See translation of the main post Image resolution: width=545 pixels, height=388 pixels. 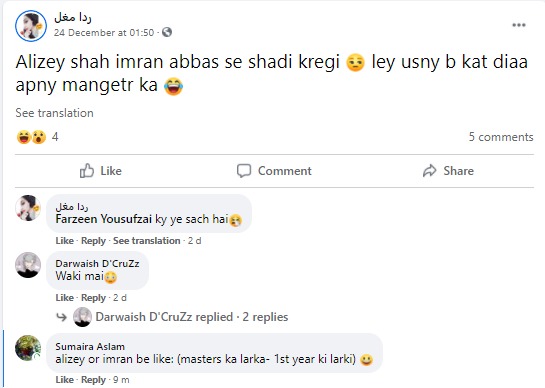[55, 113]
